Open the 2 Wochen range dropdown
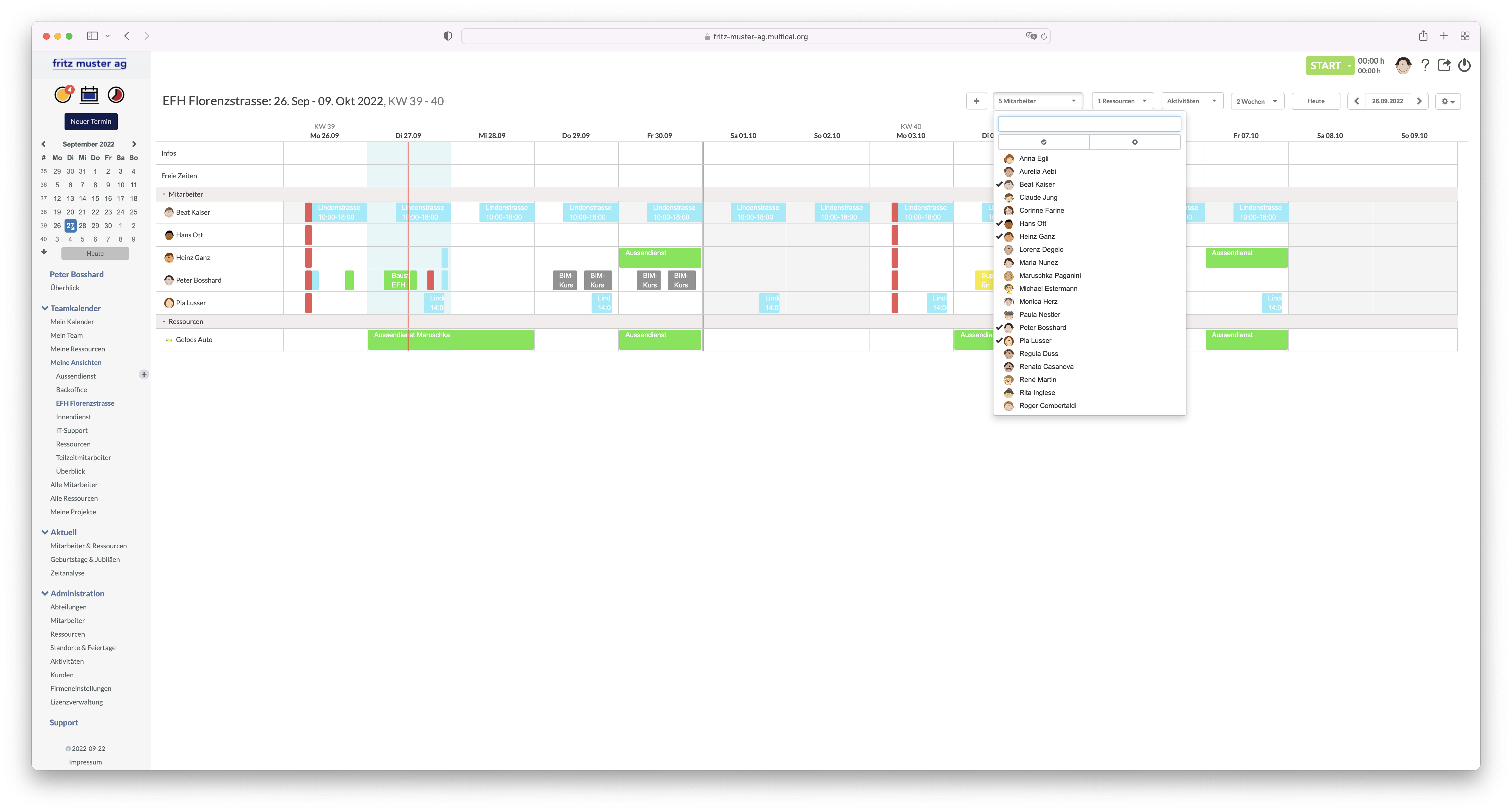The image size is (1512, 812). pos(1257,101)
